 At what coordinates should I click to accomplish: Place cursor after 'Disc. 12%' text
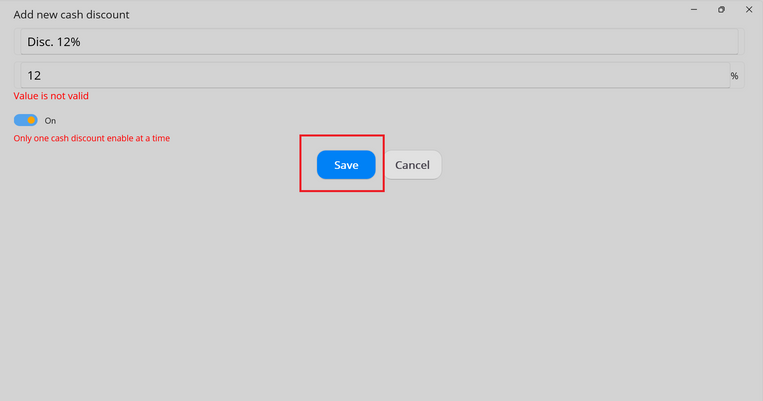[x=82, y=42]
